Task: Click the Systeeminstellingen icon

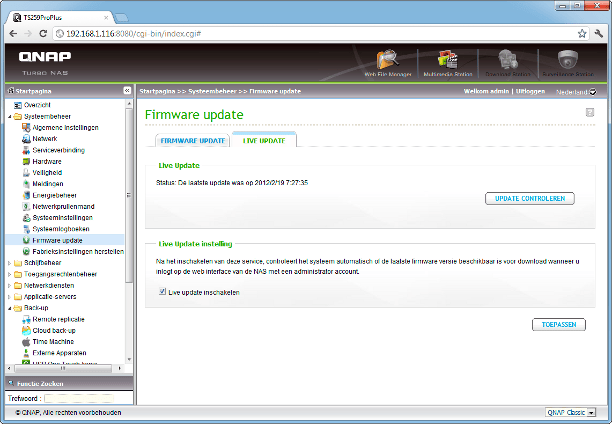Action: [26, 217]
